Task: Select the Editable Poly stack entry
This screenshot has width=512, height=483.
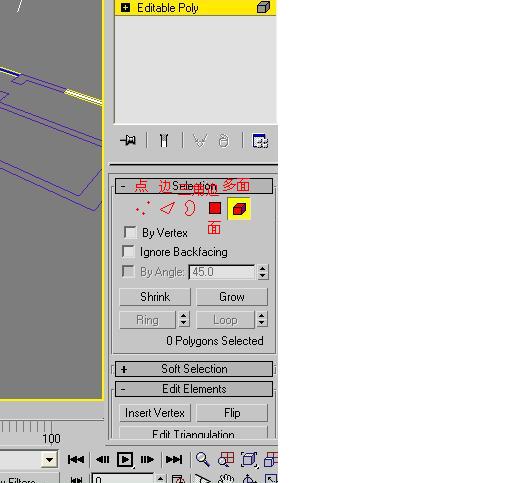Action: coord(195,8)
